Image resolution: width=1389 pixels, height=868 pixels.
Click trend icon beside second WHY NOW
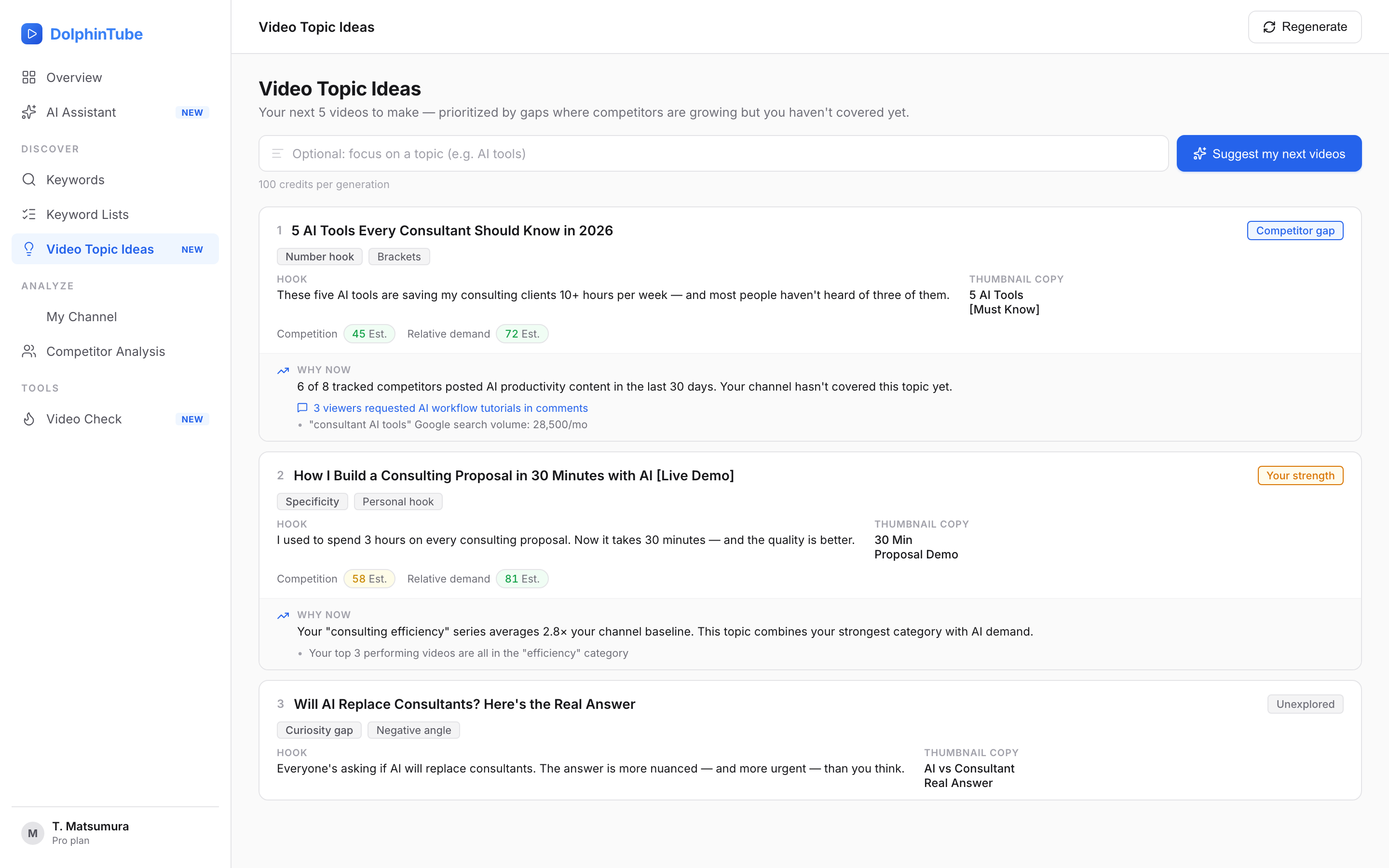click(283, 615)
